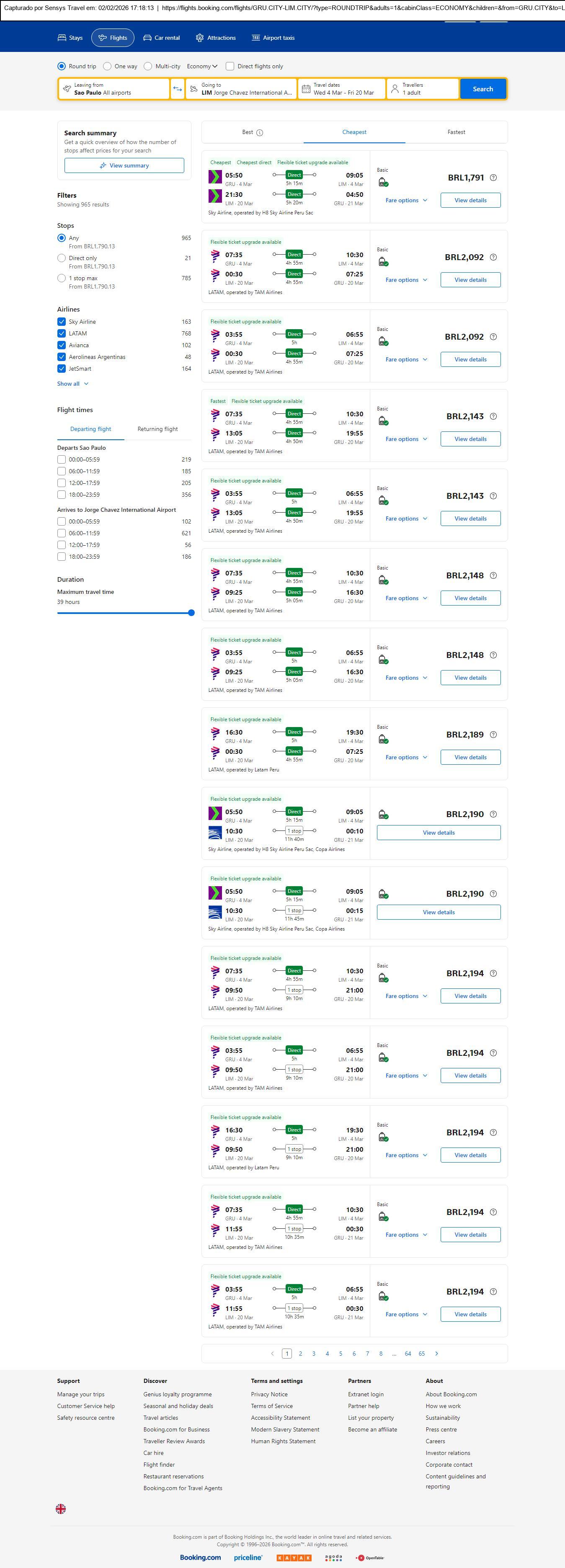Click the swap origin and destination arrows icon
This screenshot has height=1568, width=565.
tap(177, 89)
